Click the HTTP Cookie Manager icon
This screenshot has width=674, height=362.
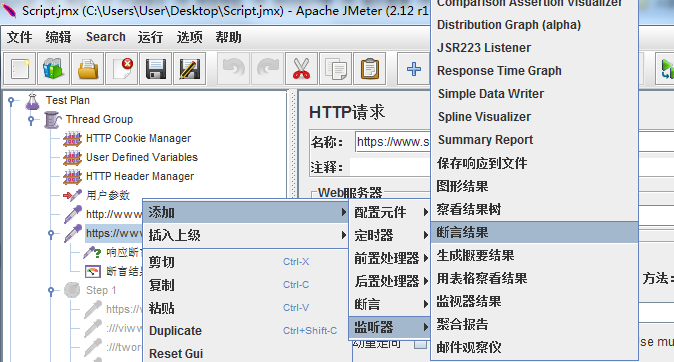coord(72,138)
